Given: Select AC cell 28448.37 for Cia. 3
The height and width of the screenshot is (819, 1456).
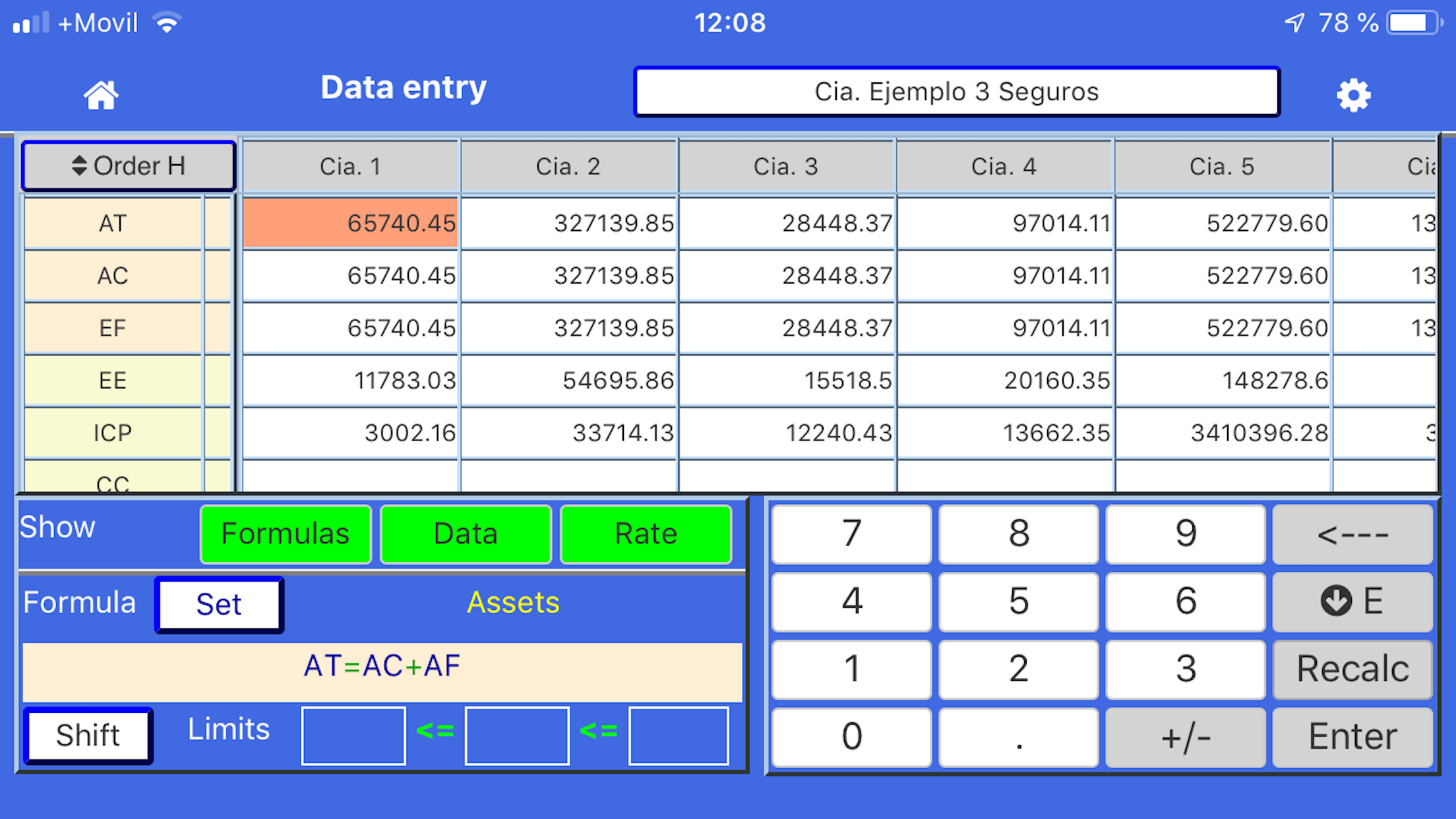Looking at the screenshot, I should 786,275.
